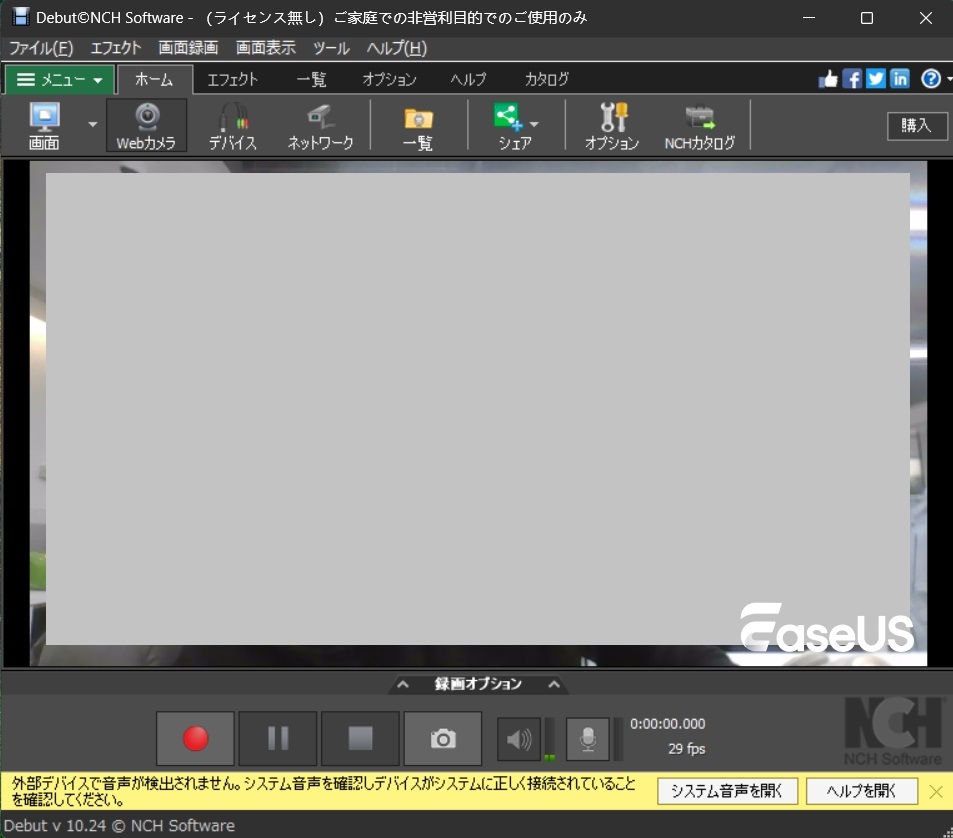Open オプション wrench tools icon

612,126
